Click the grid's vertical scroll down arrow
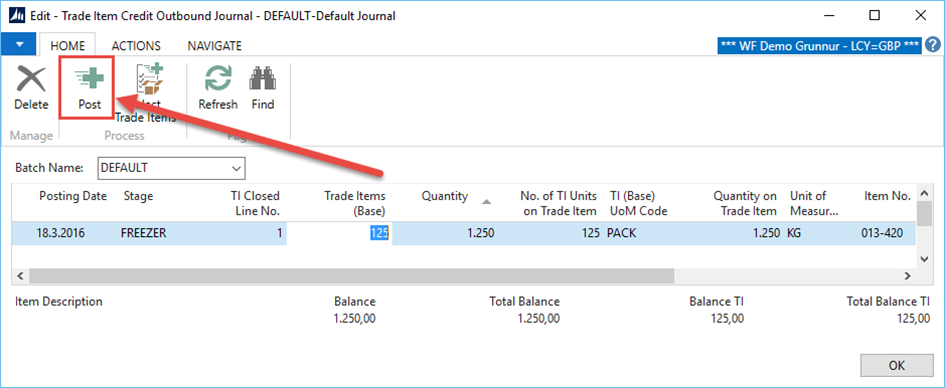945x388 pixels. click(924, 258)
